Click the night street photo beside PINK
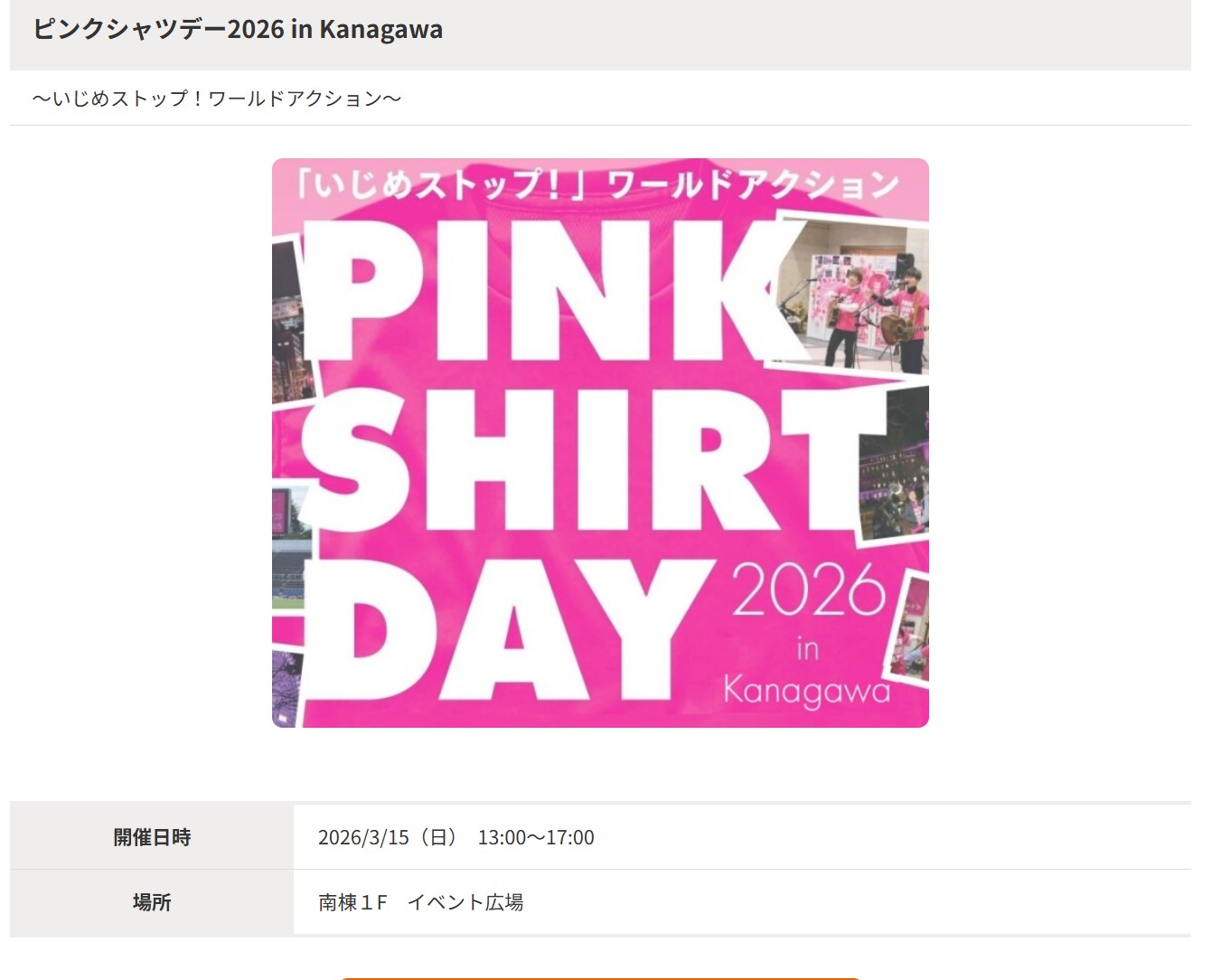1212x980 pixels. 291,321
